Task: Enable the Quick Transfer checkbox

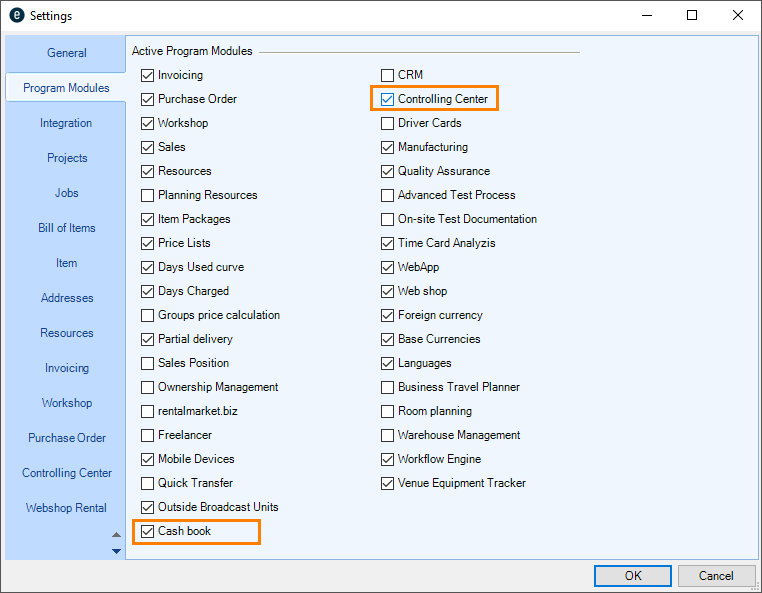Action: (x=148, y=483)
